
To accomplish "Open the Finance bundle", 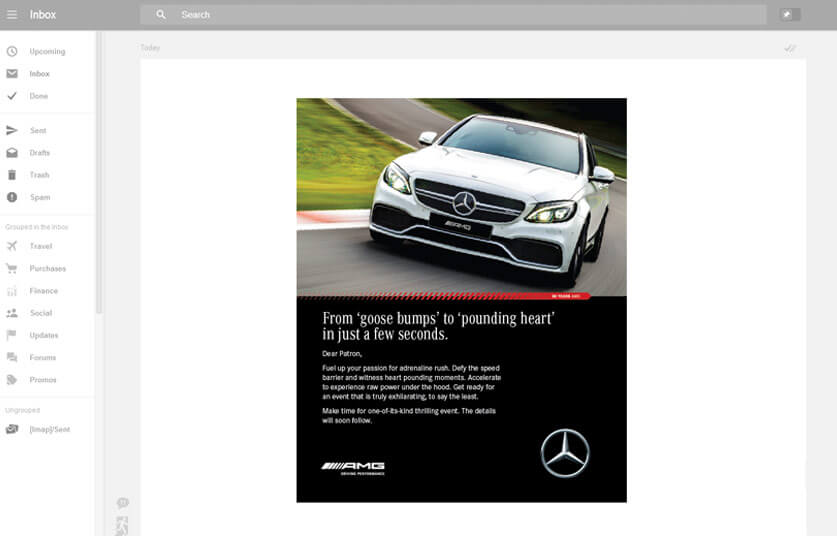I will pos(44,291).
